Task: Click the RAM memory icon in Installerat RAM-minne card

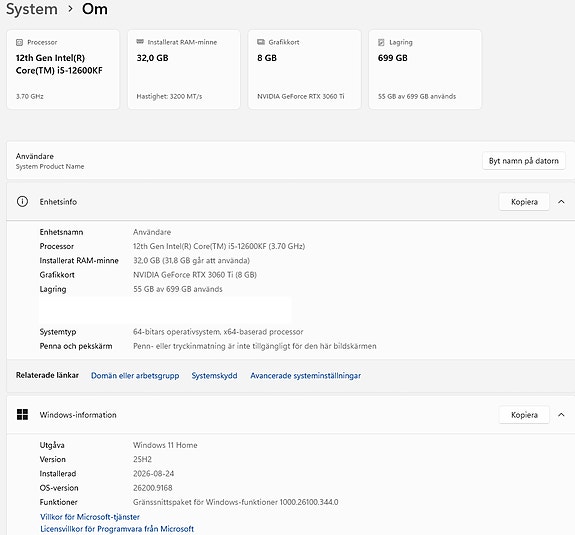Action: (x=140, y=42)
